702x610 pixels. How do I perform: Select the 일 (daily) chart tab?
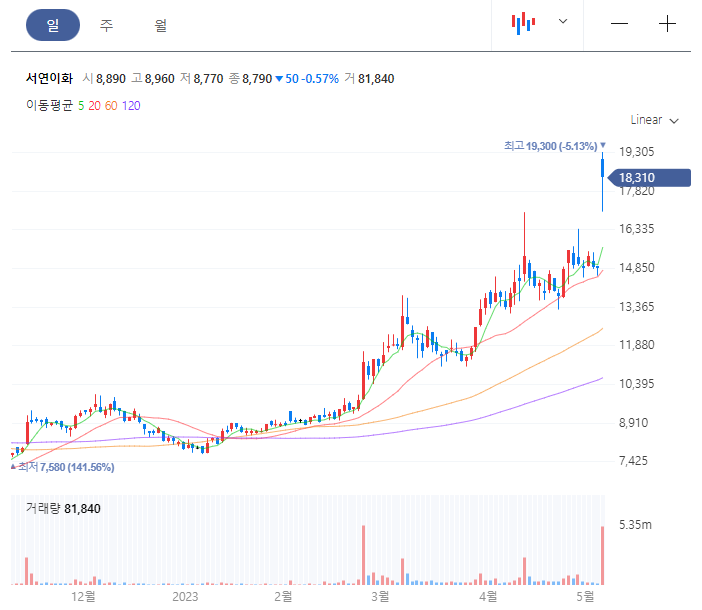tap(53, 25)
